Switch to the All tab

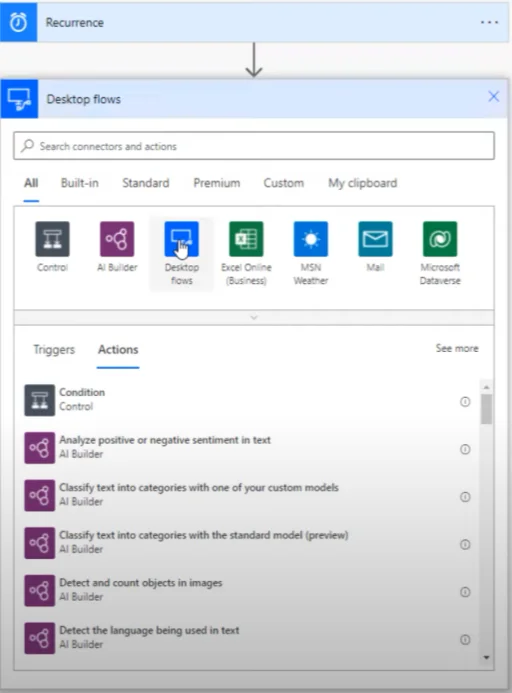[31, 183]
